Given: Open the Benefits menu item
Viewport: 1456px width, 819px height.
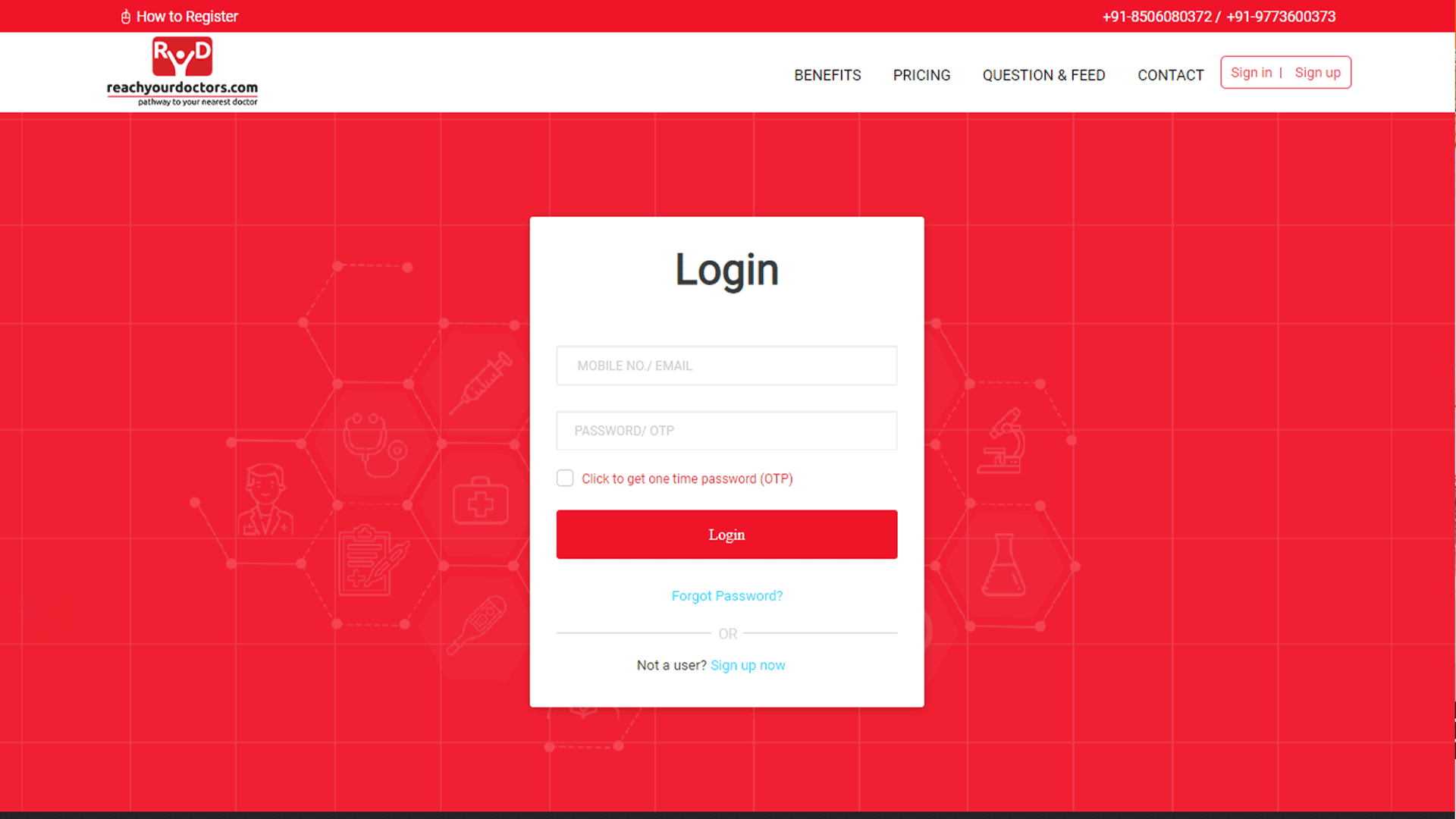Looking at the screenshot, I should point(827,75).
